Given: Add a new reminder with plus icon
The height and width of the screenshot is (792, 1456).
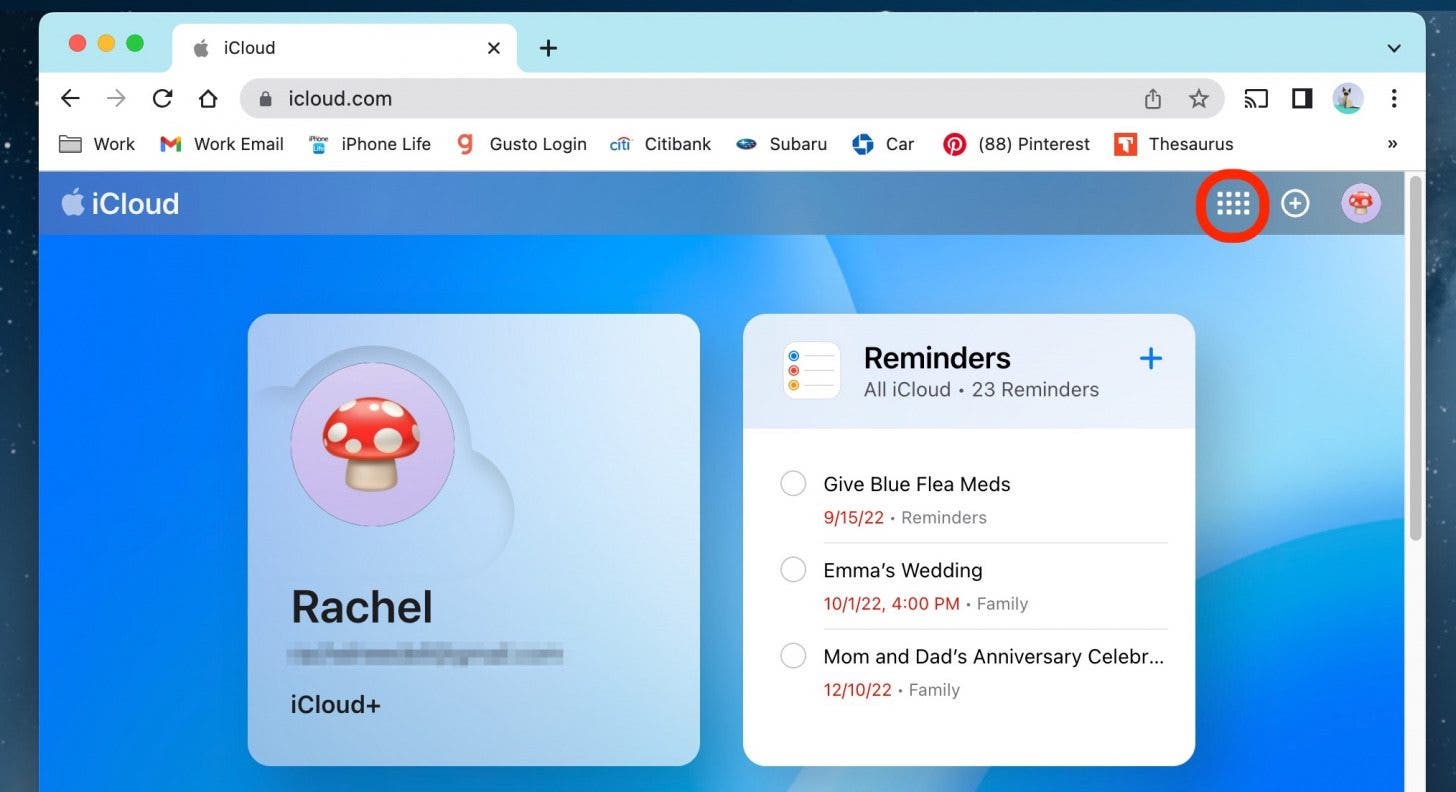Looking at the screenshot, I should click(x=1151, y=359).
